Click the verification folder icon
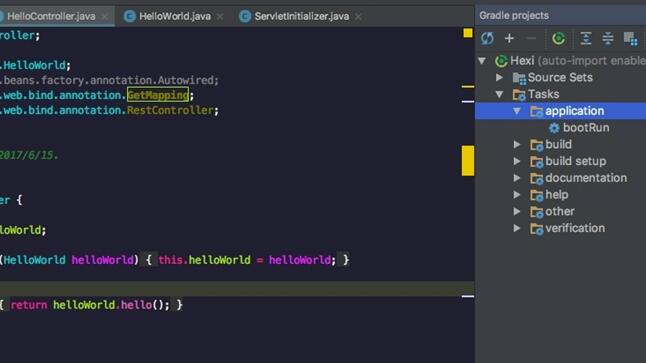646x363 pixels. (x=536, y=229)
